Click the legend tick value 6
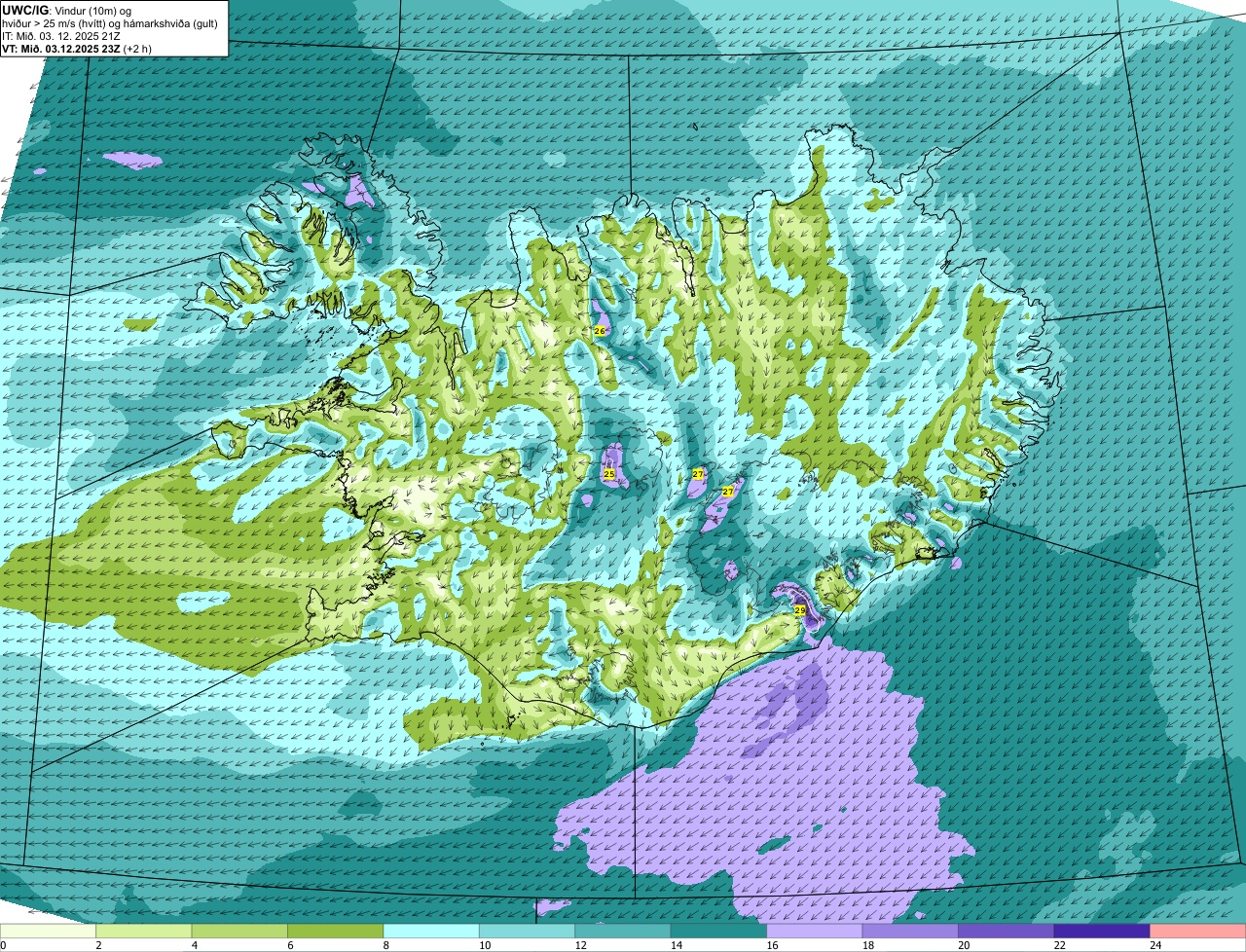Viewport: 1246px width, 952px height. point(290,945)
